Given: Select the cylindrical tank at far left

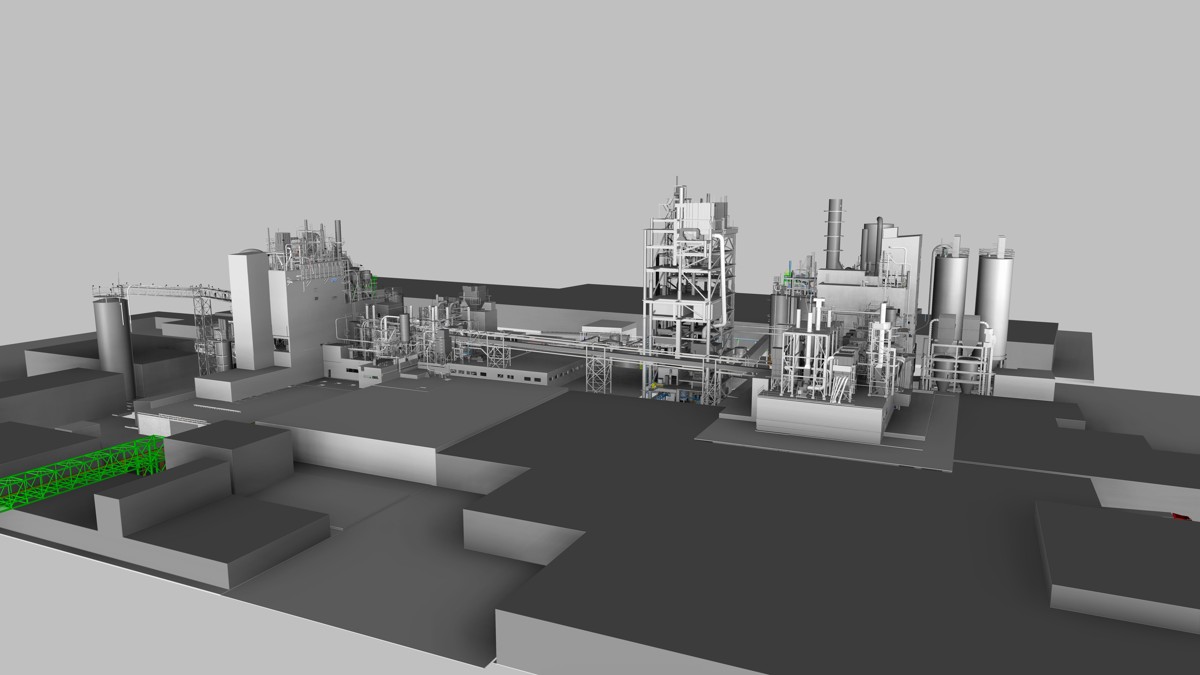Looking at the screenshot, I should pyautogui.click(x=113, y=340).
